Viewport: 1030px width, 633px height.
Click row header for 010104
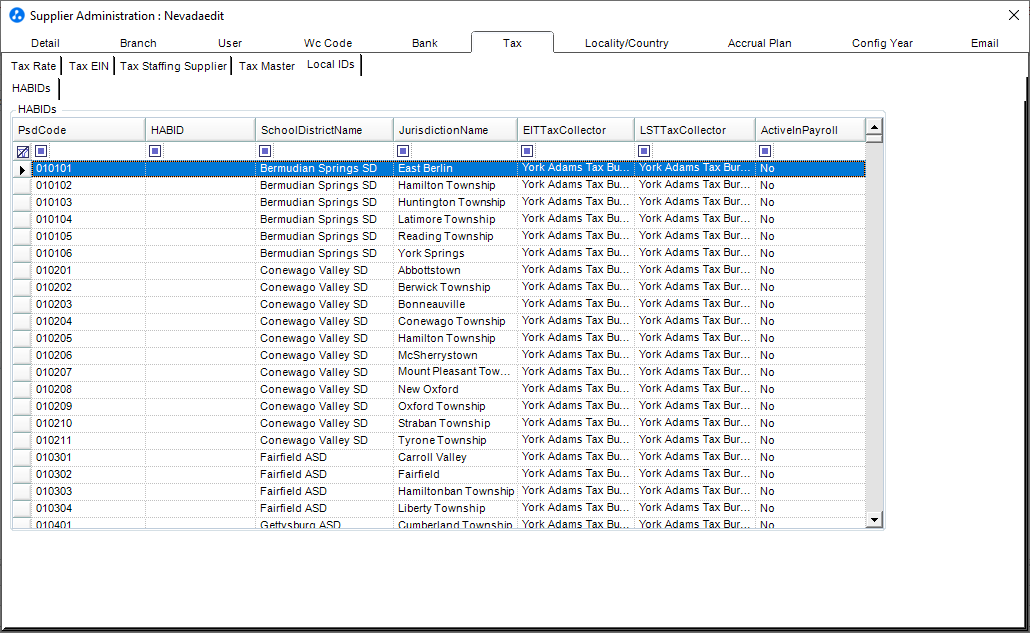(22, 219)
